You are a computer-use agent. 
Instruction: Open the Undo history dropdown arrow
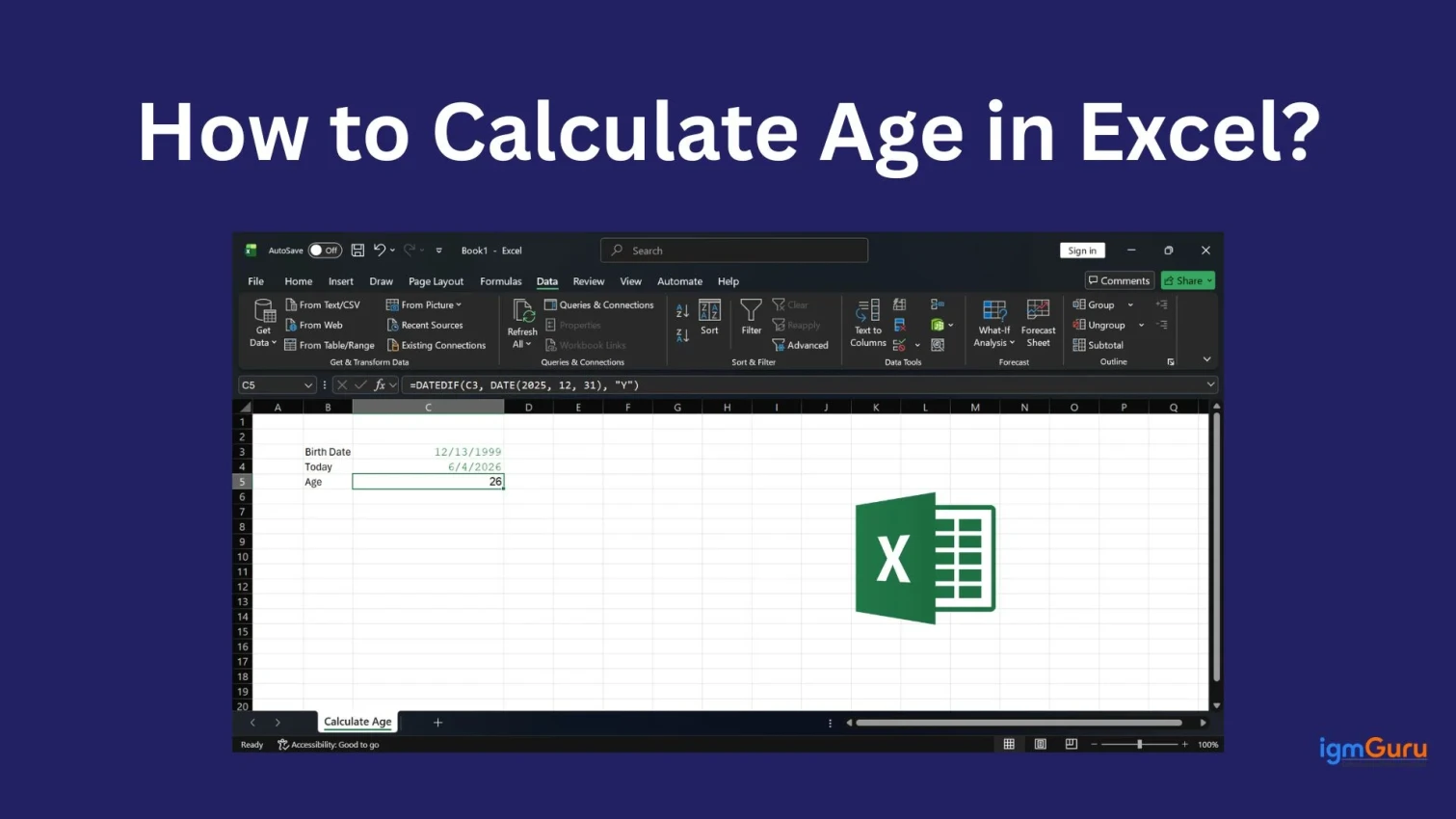pyautogui.click(x=392, y=251)
